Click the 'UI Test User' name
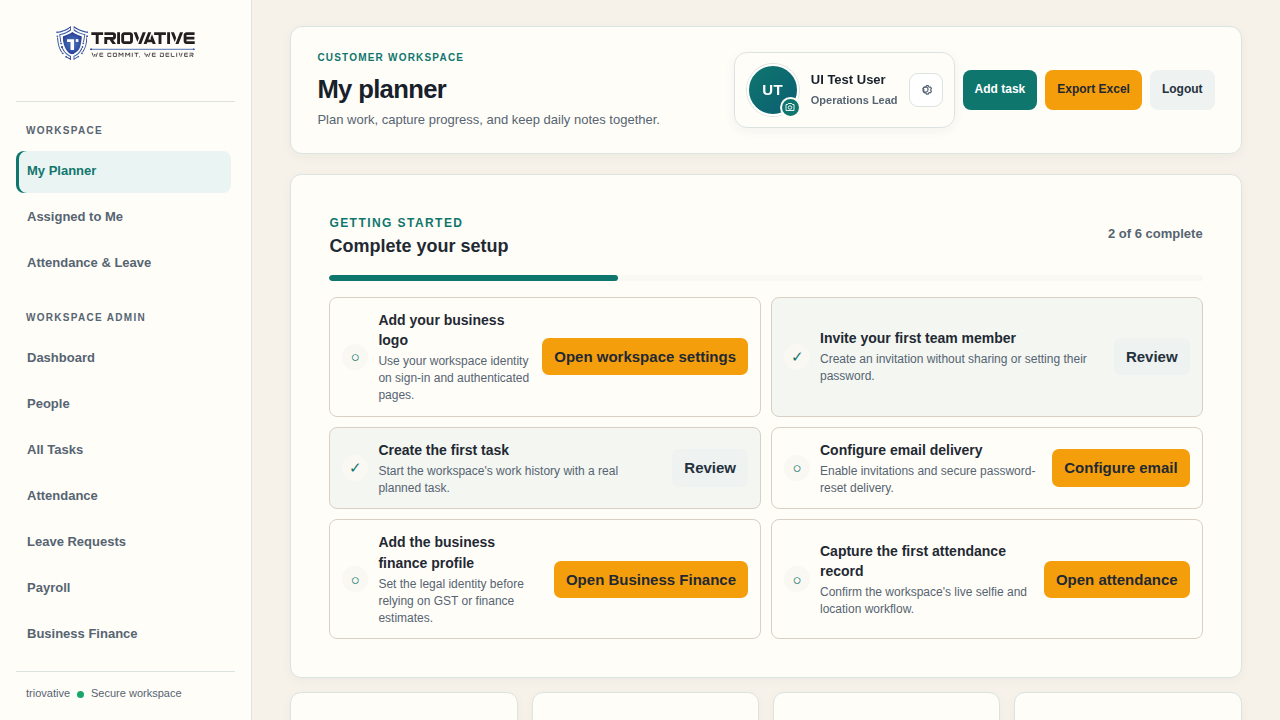Viewport: 1280px width, 720px height. click(x=848, y=80)
